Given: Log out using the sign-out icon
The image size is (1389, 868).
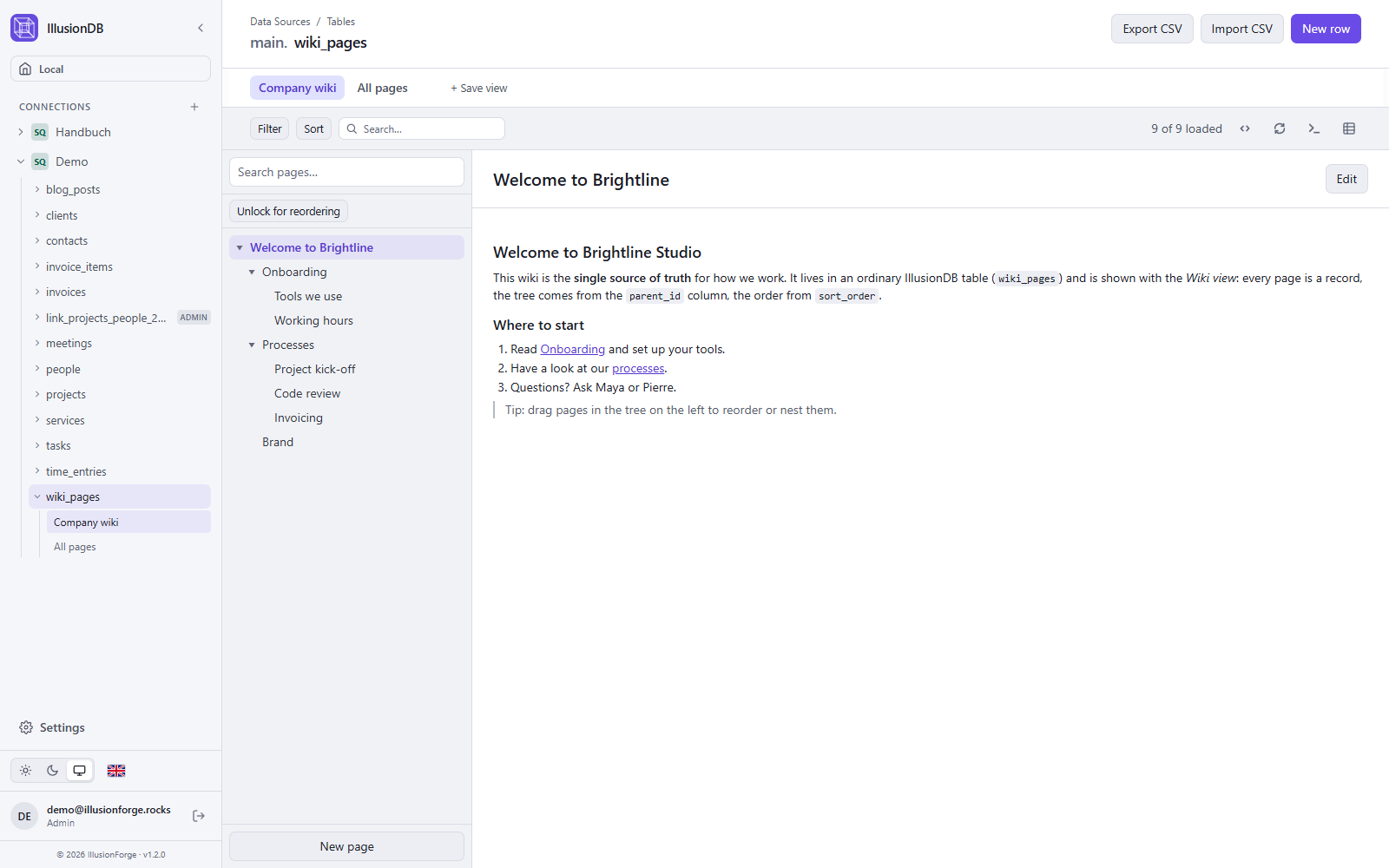Looking at the screenshot, I should pyautogui.click(x=199, y=816).
